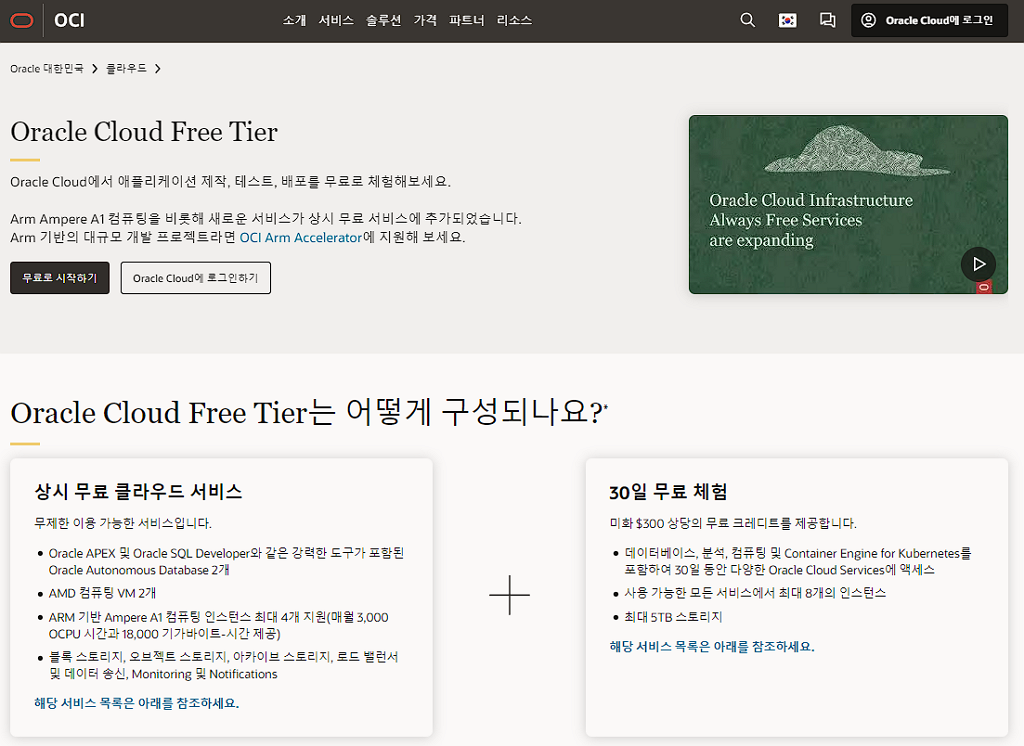
Task: Click the red Oracle badge on video
Action: (984, 287)
